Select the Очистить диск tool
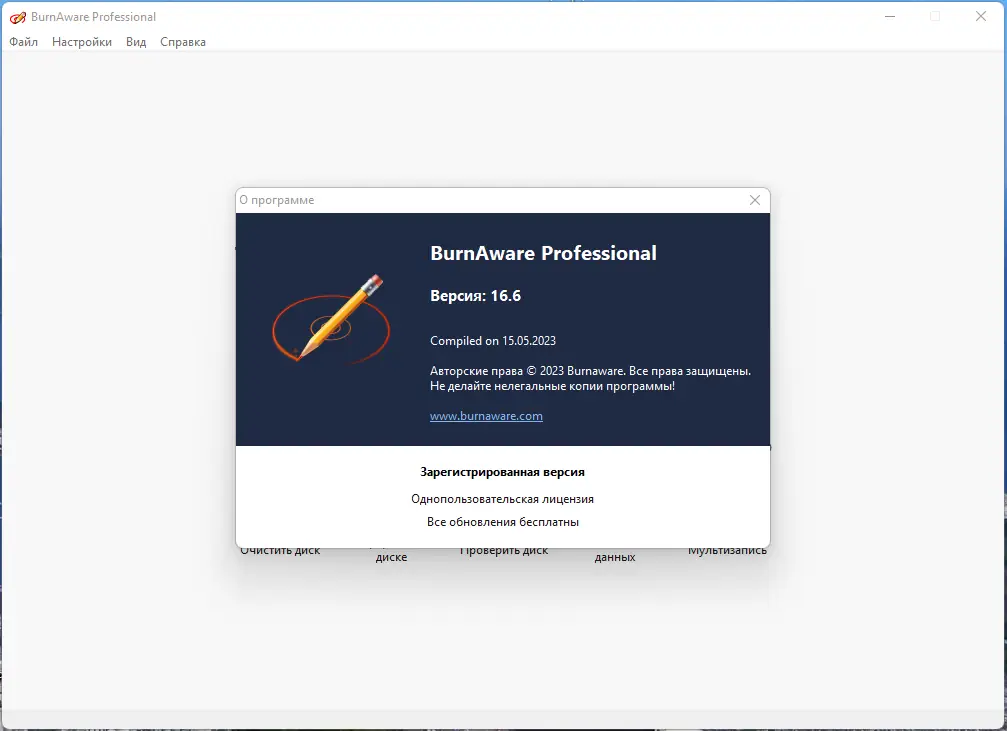 (x=280, y=550)
